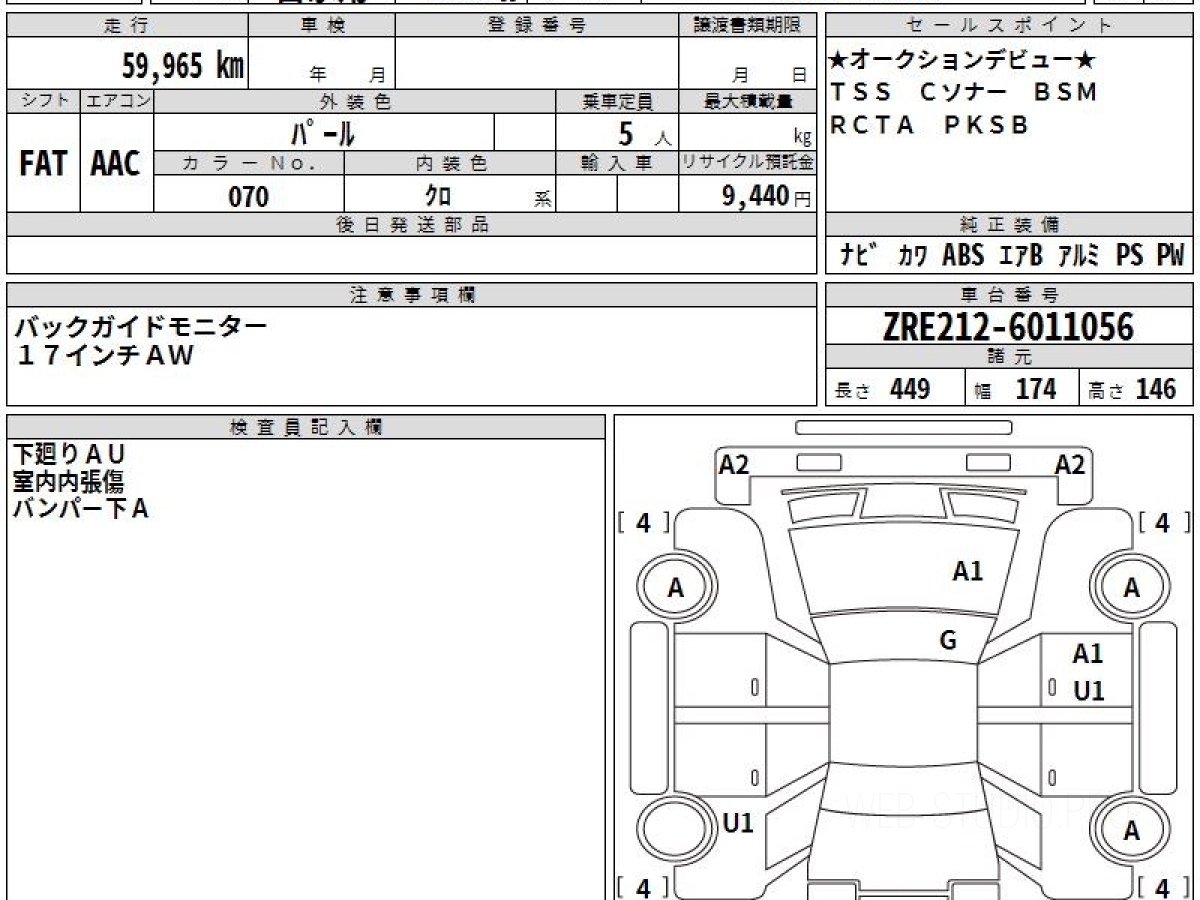Select the パール exterior color value
The image size is (1200, 900).
tap(323, 132)
